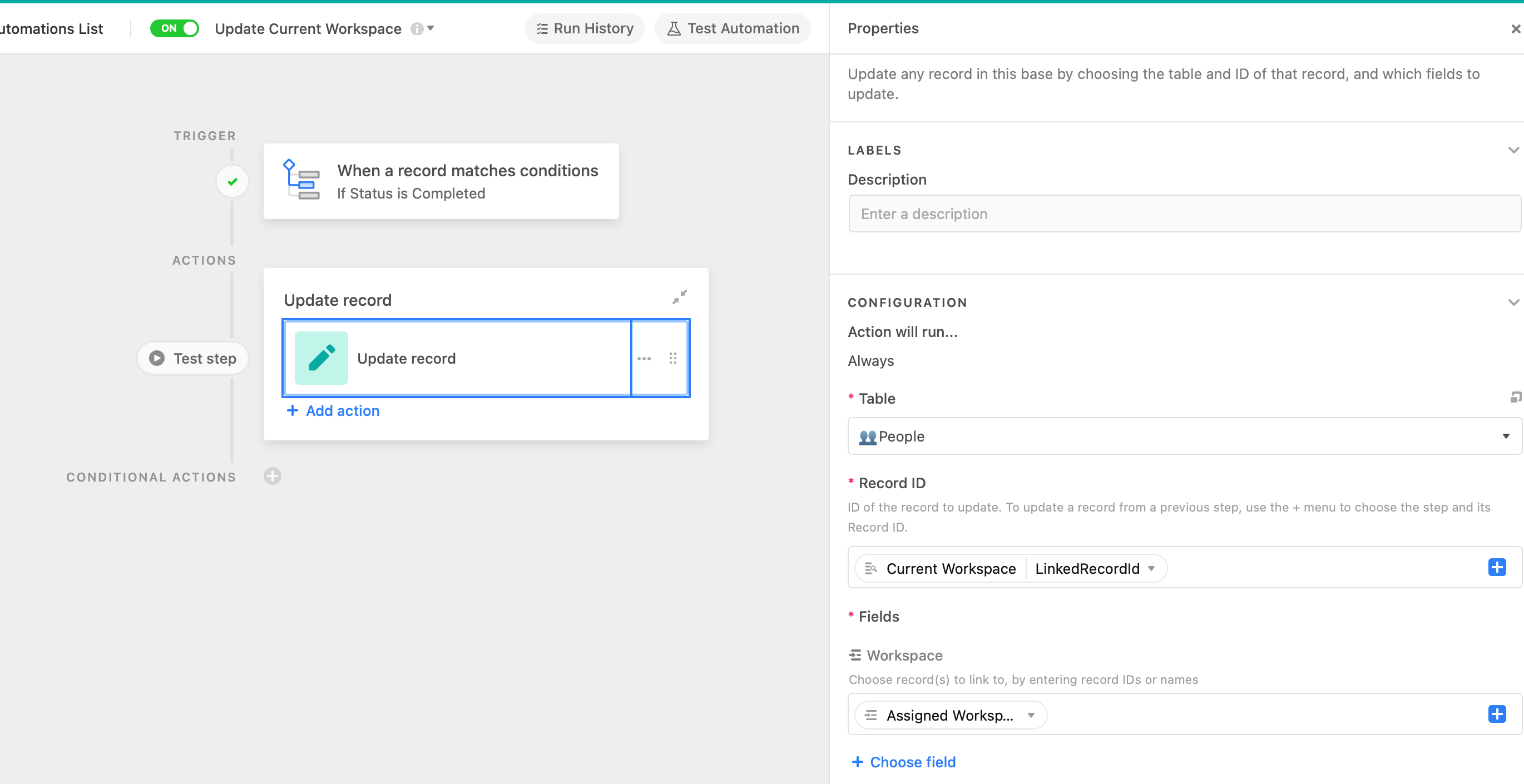Open the Assigned Workspace record dropdown
1524x784 pixels.
tap(1032, 715)
